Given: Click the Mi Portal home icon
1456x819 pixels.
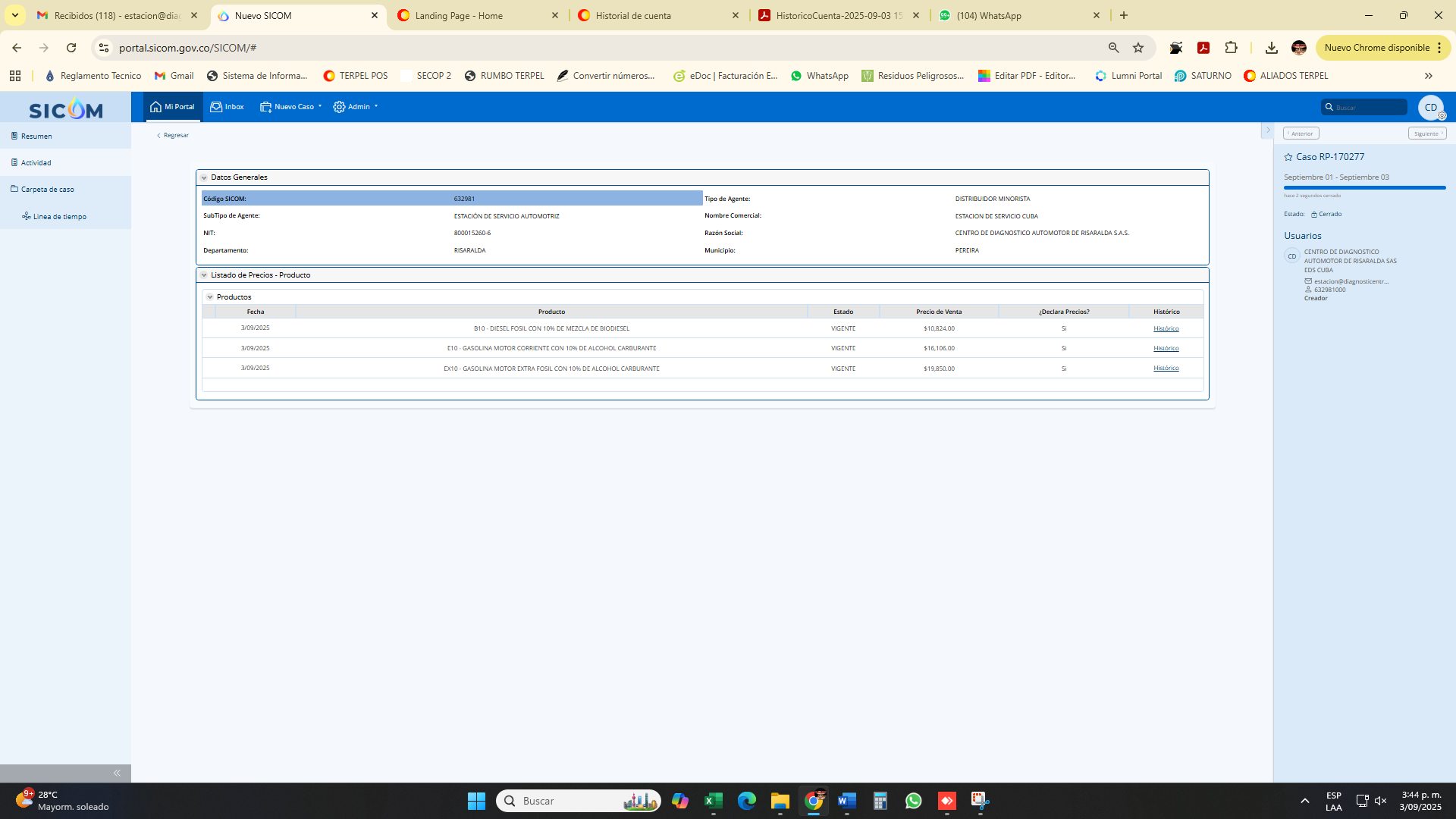Looking at the screenshot, I should tap(156, 107).
